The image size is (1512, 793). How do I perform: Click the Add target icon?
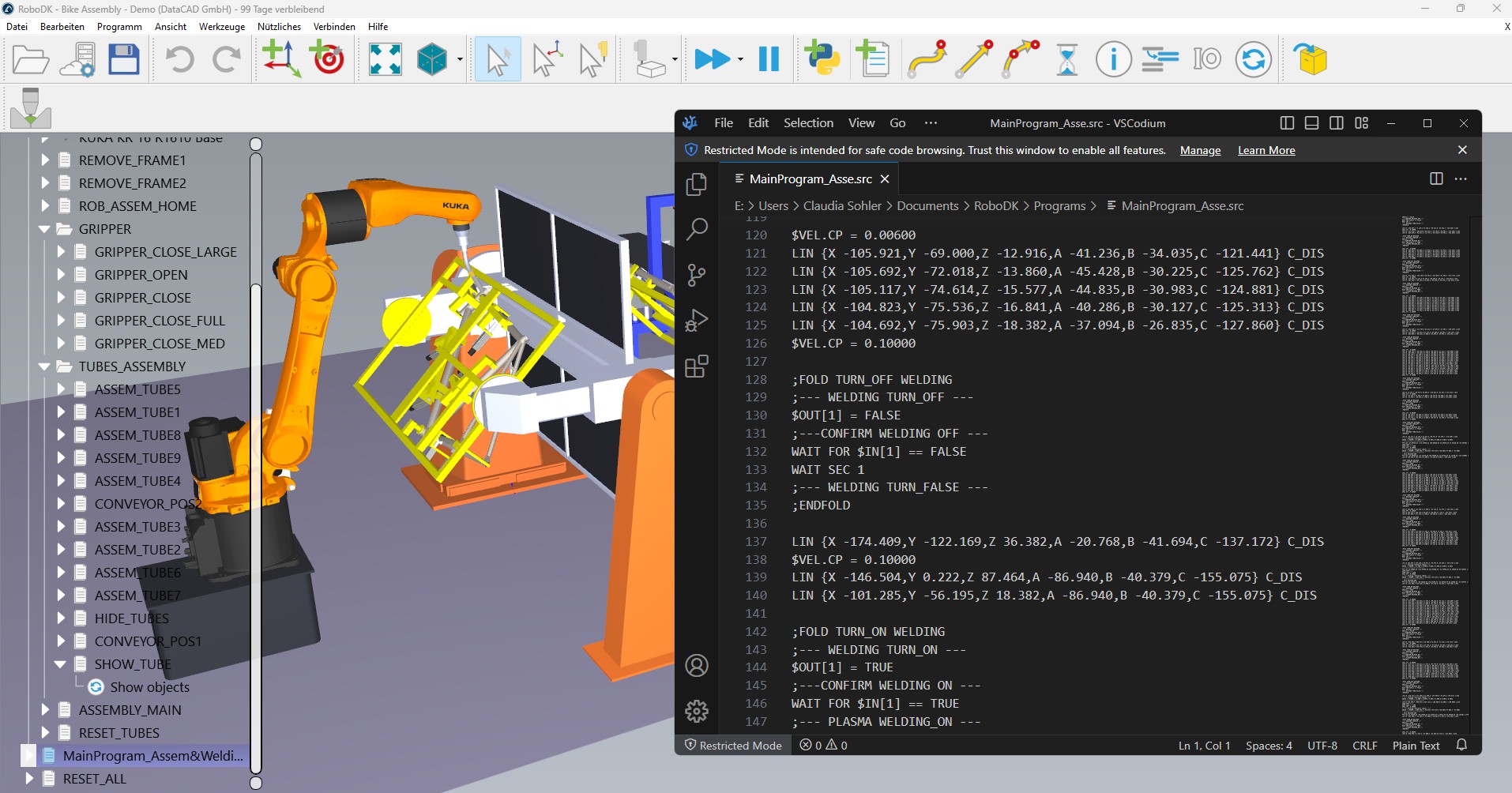click(x=328, y=60)
